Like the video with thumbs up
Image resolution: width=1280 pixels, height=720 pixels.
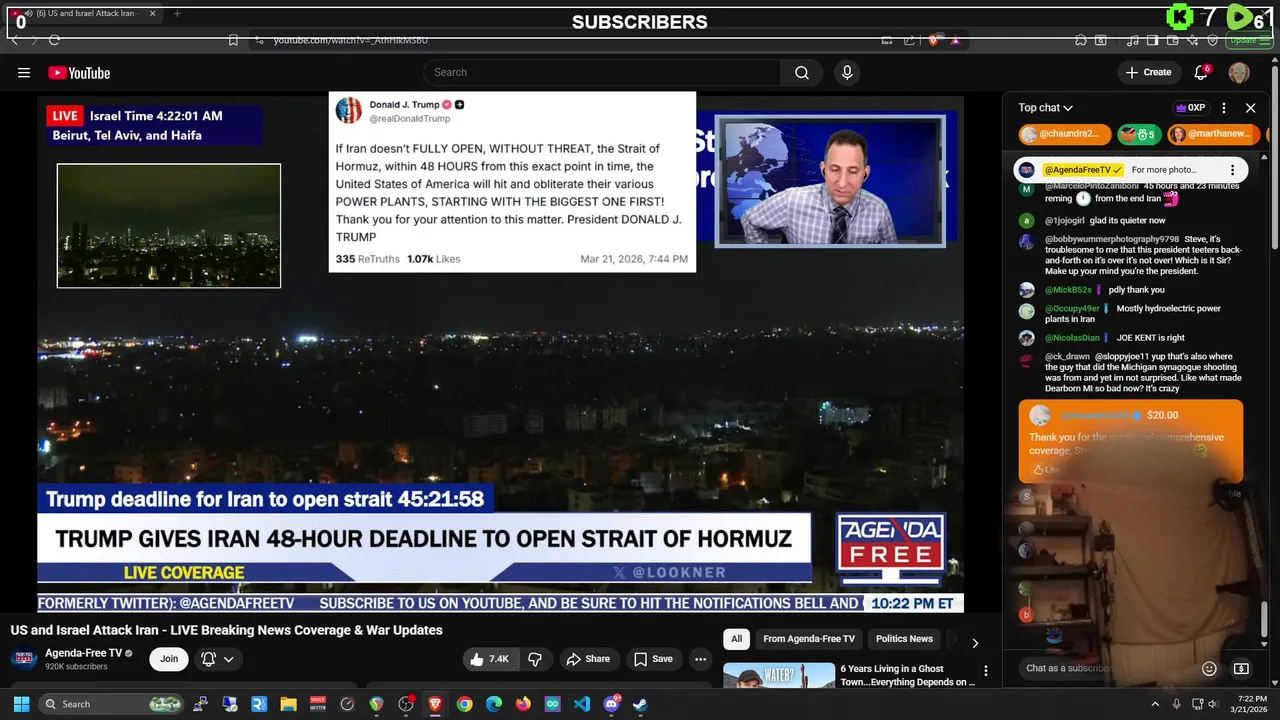(x=490, y=659)
